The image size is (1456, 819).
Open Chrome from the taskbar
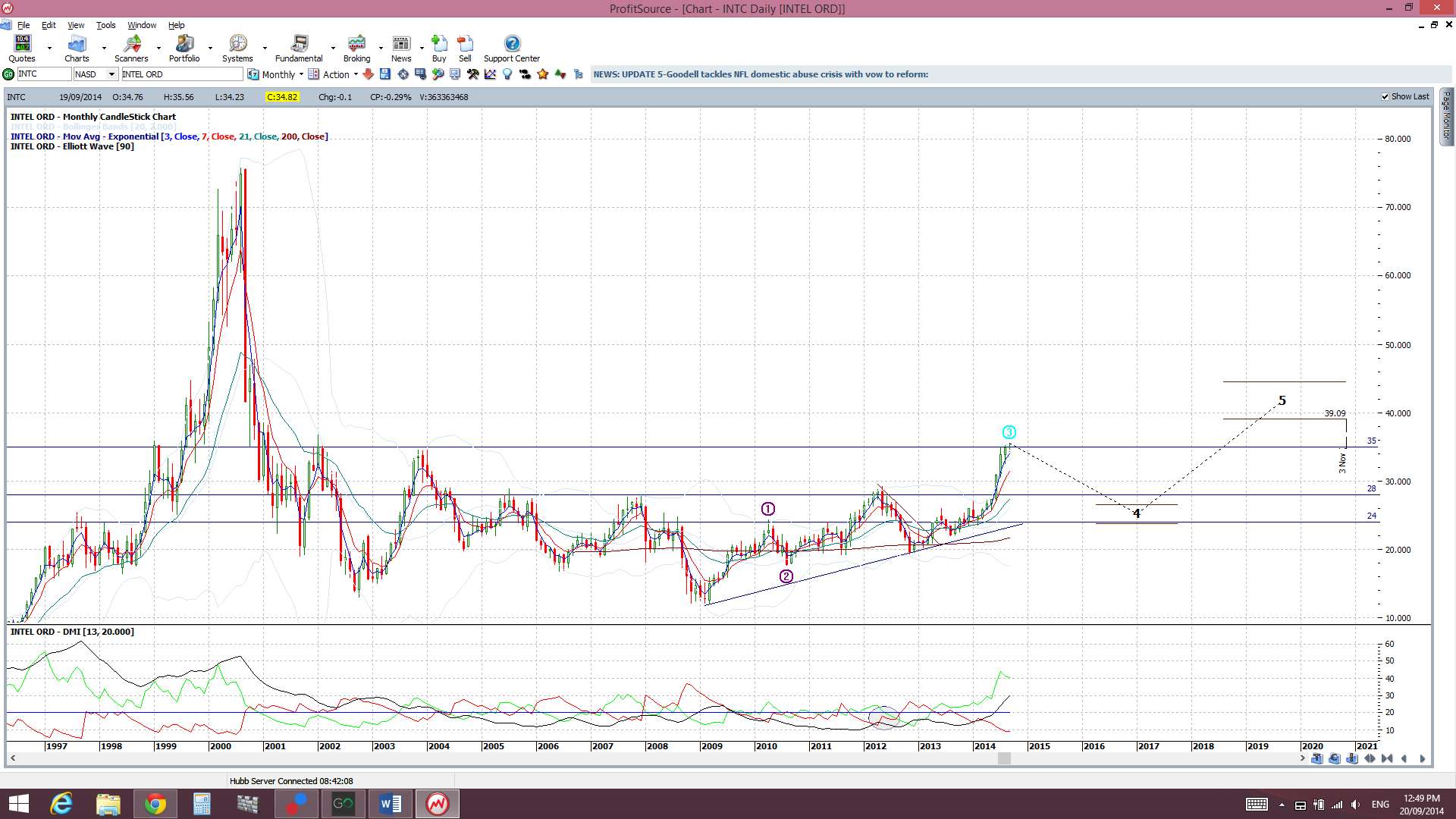[x=155, y=804]
